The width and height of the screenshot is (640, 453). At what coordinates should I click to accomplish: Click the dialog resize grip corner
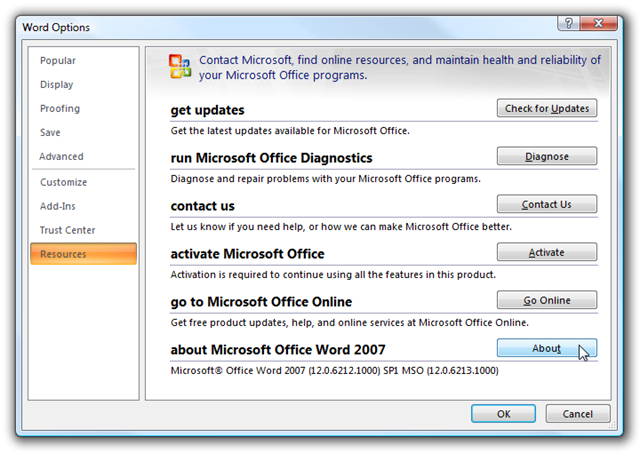coord(613,425)
